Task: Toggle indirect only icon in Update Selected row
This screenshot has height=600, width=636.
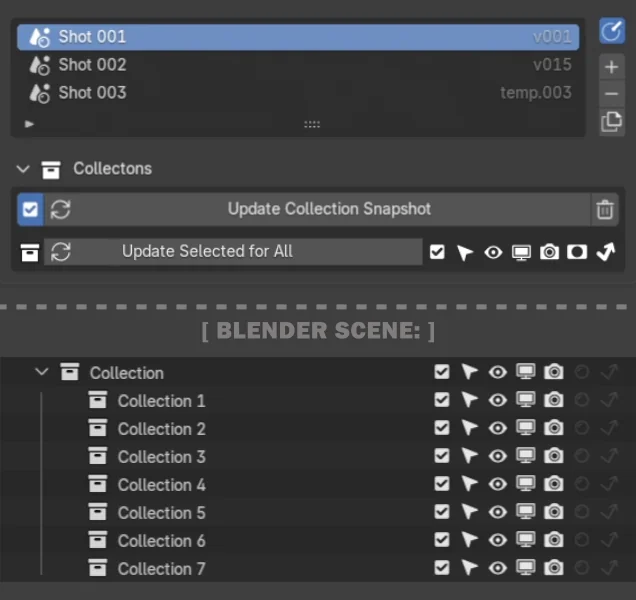Action: point(606,252)
